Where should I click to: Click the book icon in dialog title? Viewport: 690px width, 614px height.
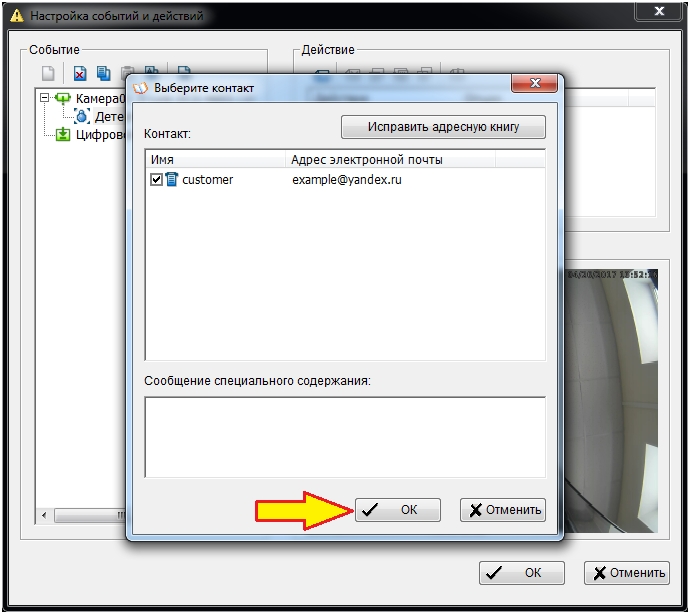pos(139,88)
